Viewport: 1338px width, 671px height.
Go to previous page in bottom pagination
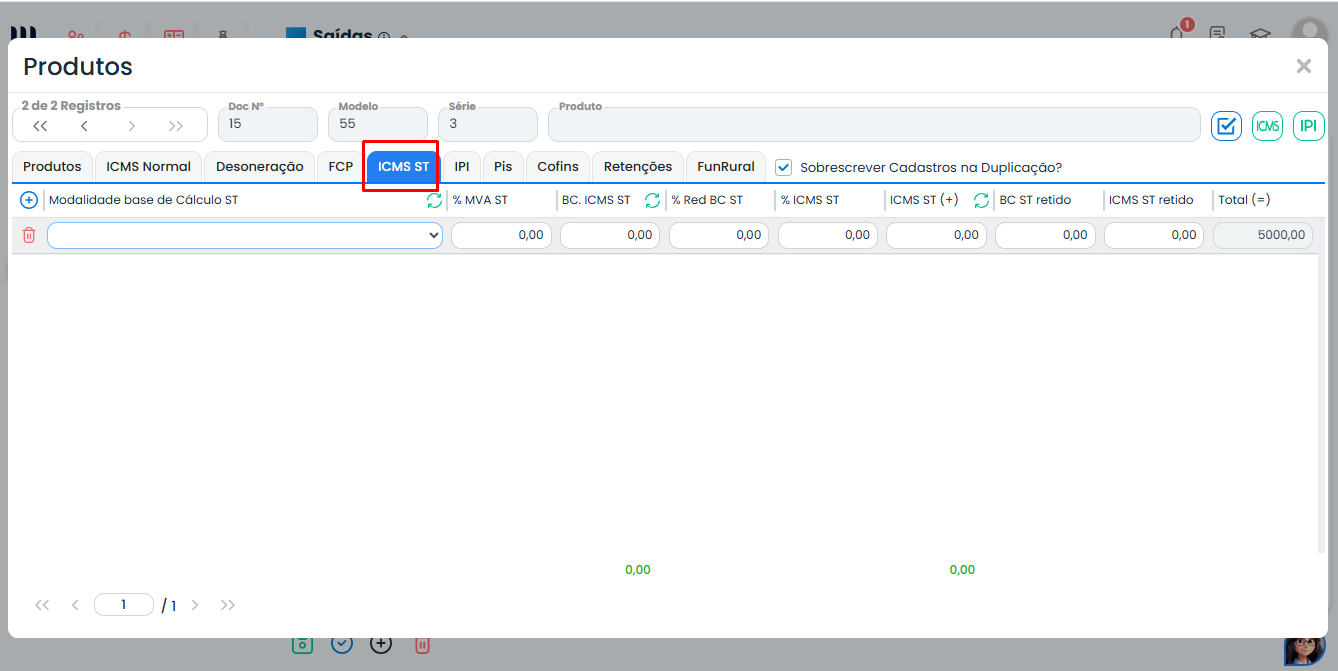tap(75, 605)
